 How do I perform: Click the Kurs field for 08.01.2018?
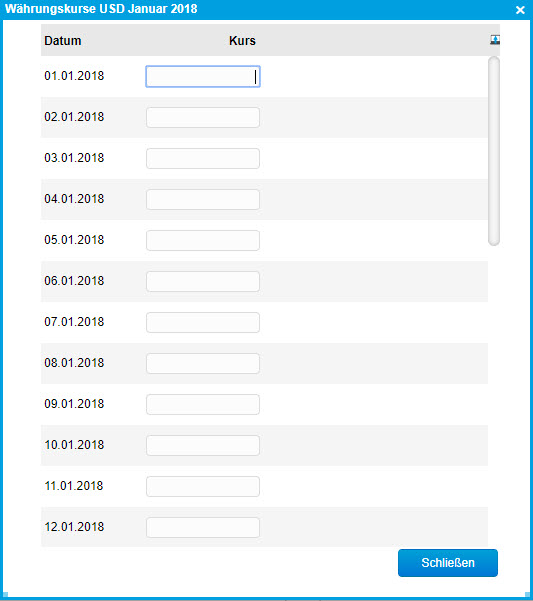click(203, 363)
